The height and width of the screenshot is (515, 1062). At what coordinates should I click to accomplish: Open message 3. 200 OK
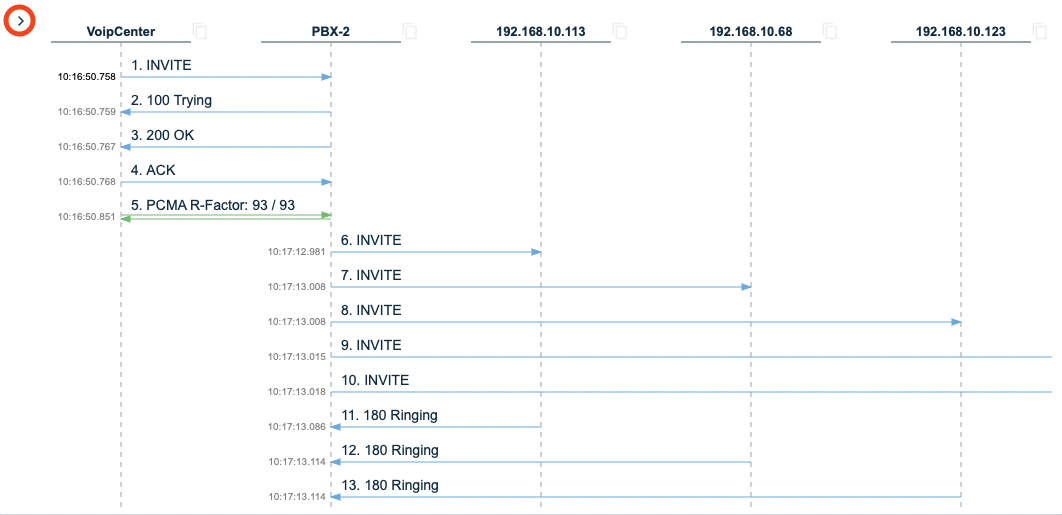[x=163, y=136]
